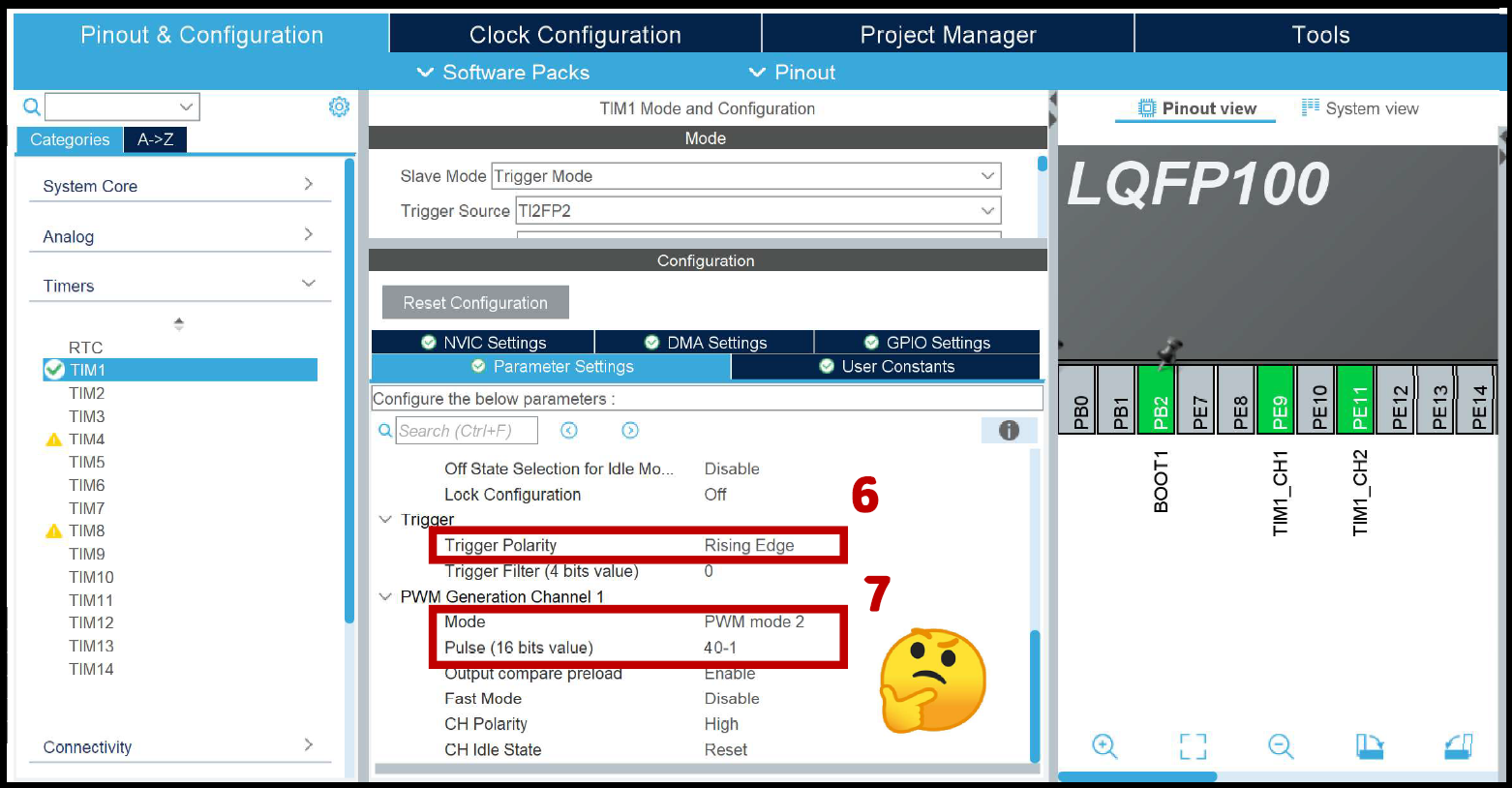Click the PWM Mode value PWM mode 2
This screenshot has height=788, width=1512.
point(754,622)
